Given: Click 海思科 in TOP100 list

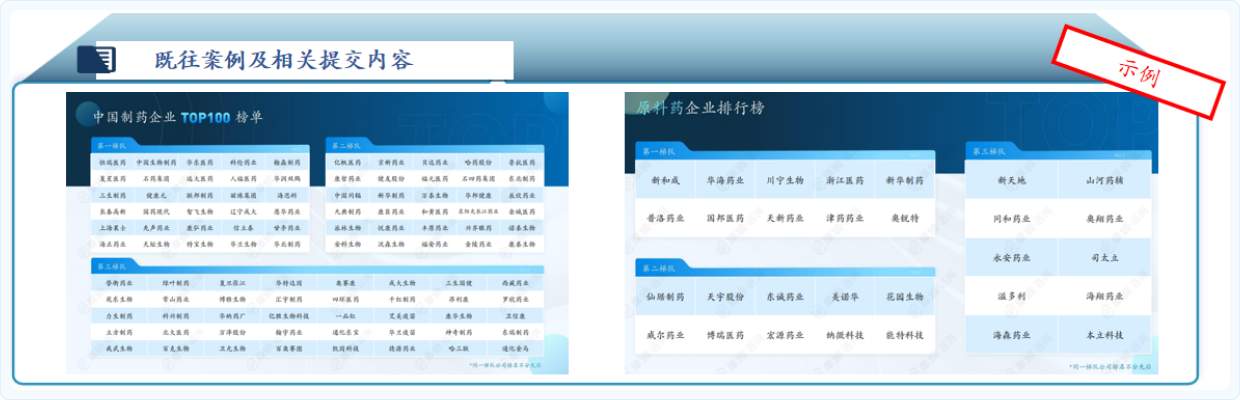Looking at the screenshot, I should tap(287, 195).
